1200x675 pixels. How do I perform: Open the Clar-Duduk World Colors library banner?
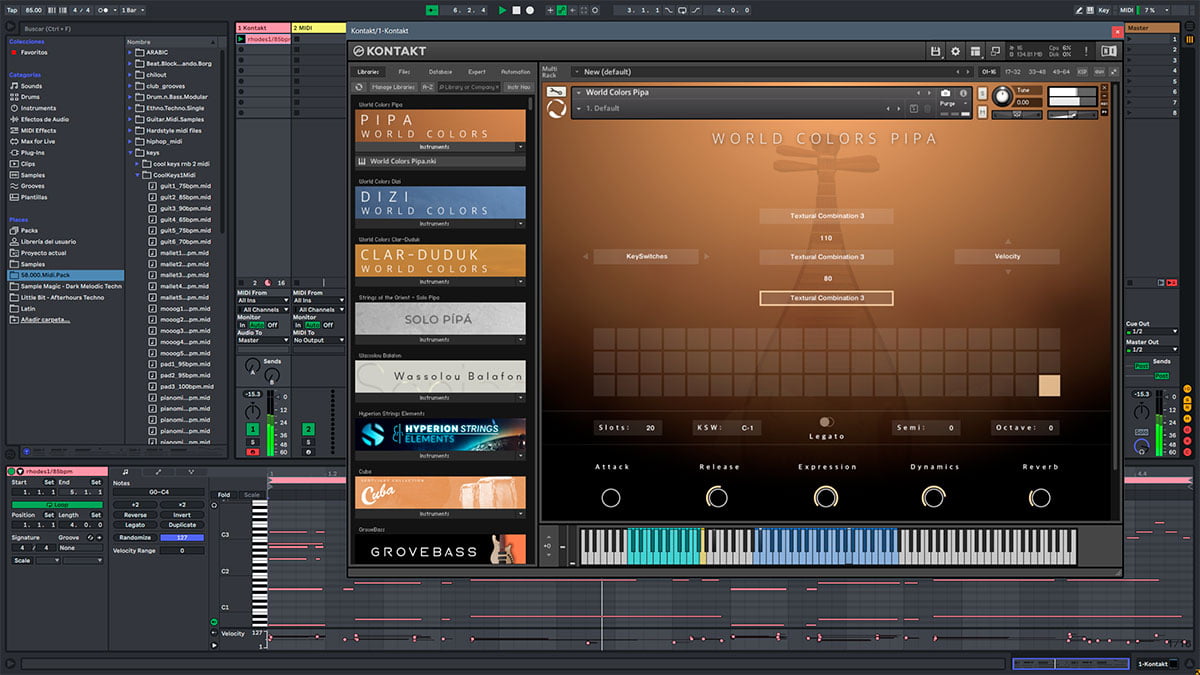tap(440, 260)
